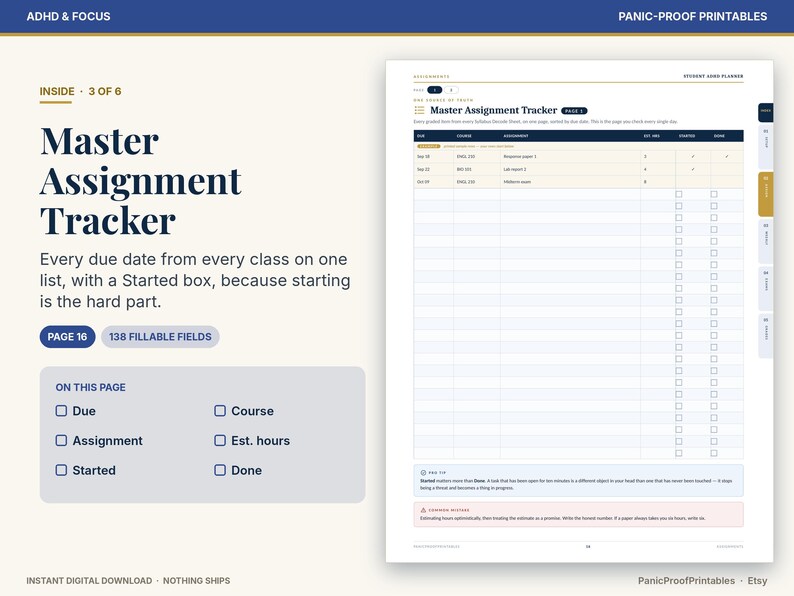Tick the Assignment checkbox
This screenshot has height=596, width=794.
[x=61, y=441]
